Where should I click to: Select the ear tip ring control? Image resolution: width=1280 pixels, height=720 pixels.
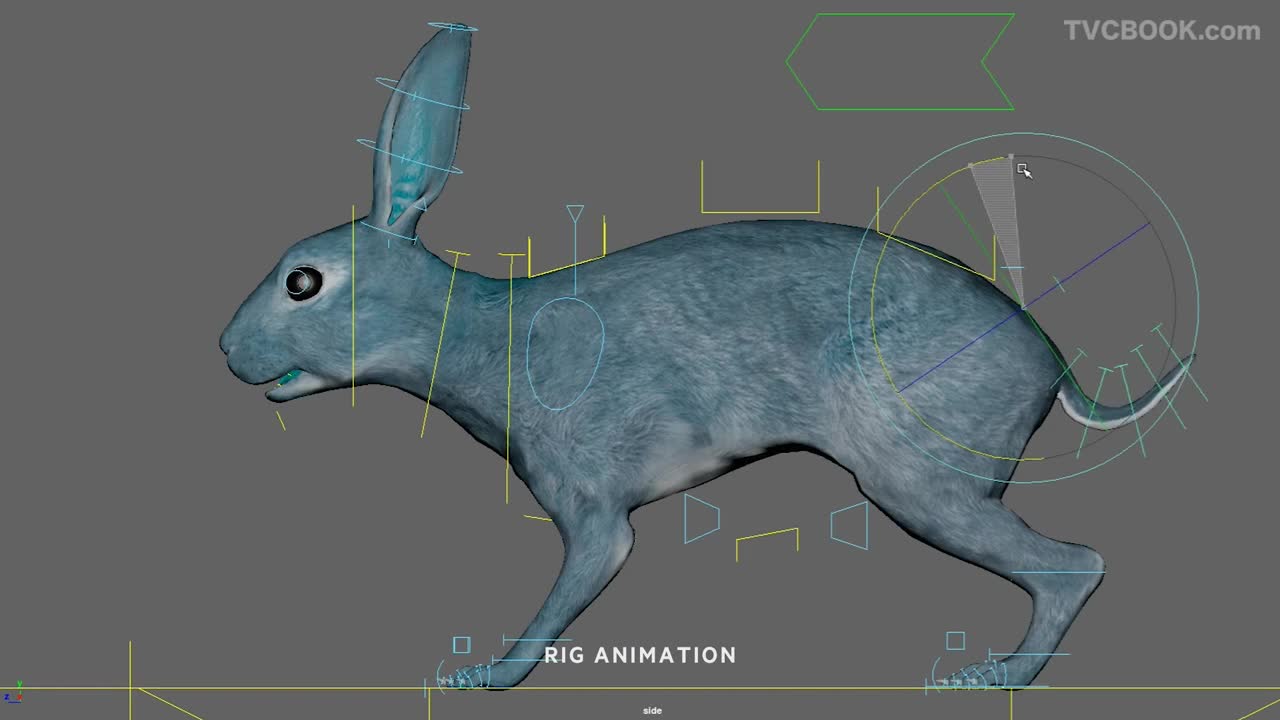[452, 27]
